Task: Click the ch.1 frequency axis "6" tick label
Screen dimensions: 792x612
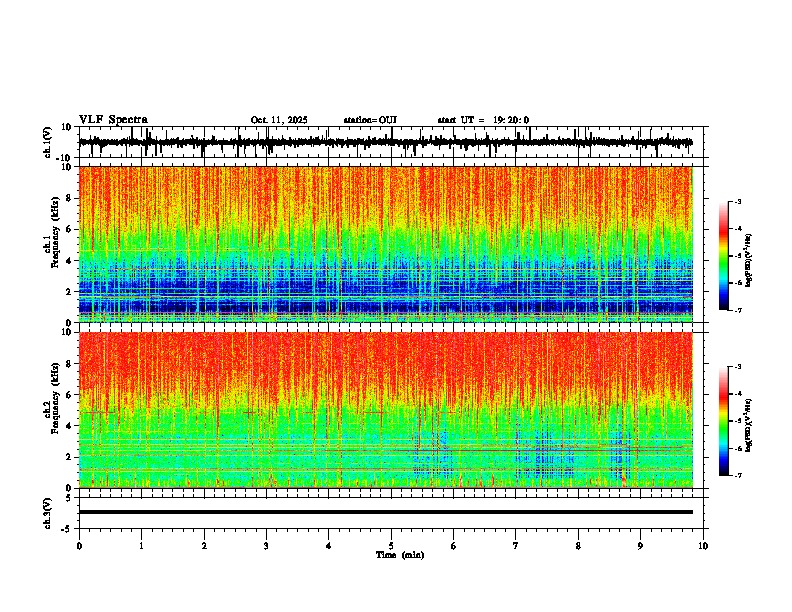Action: (x=69, y=229)
